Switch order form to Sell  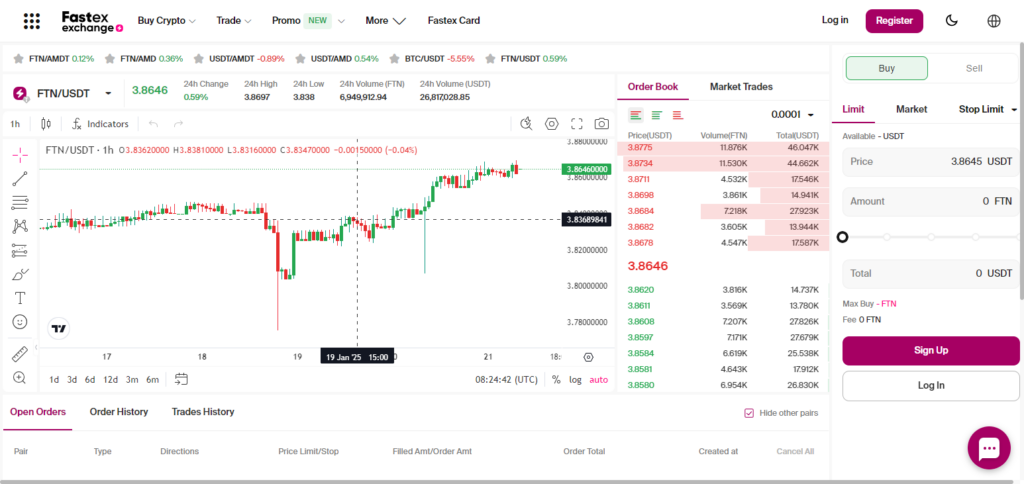[974, 68]
